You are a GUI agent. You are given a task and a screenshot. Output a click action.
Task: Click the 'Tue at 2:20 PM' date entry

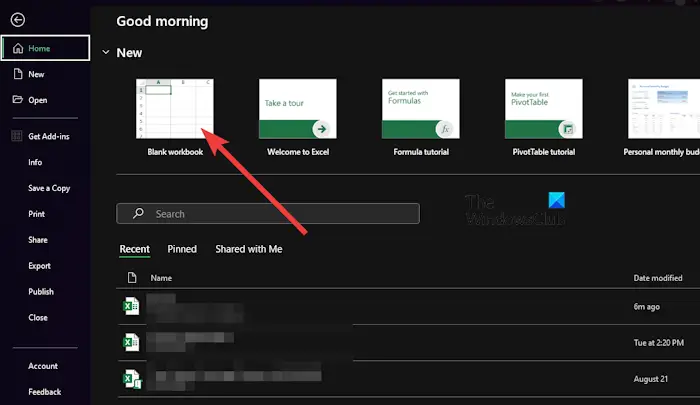click(x=658, y=343)
